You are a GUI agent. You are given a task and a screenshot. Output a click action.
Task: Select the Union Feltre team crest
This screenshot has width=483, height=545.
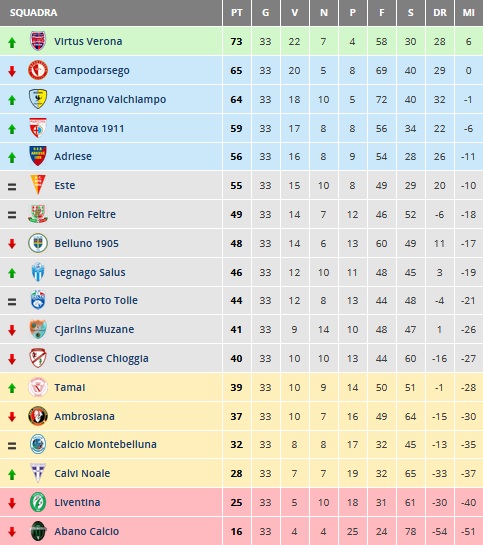[38, 214]
